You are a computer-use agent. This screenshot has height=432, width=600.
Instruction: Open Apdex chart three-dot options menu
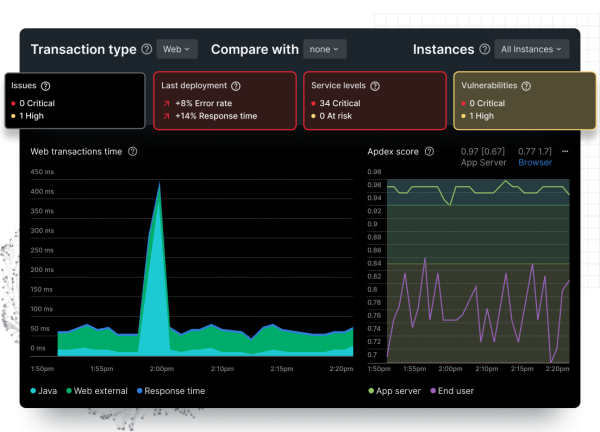point(564,152)
